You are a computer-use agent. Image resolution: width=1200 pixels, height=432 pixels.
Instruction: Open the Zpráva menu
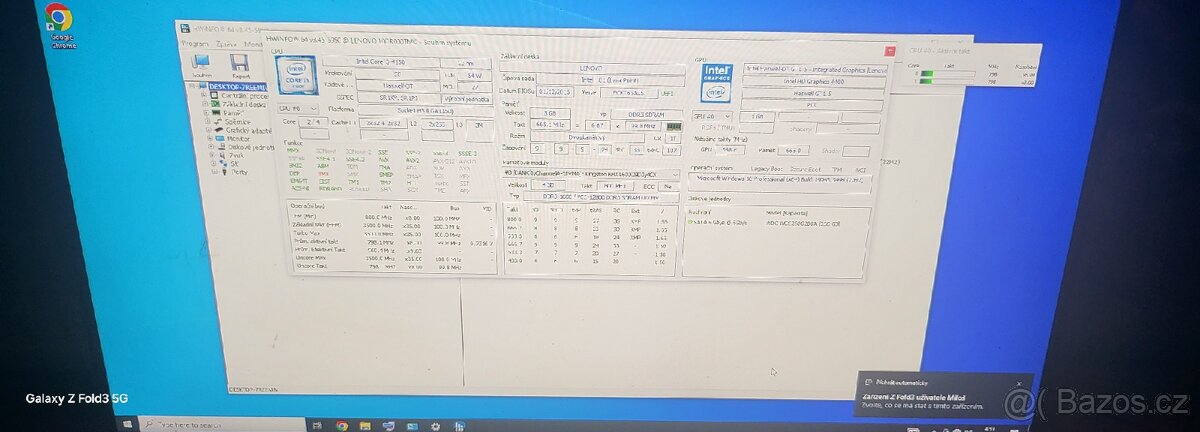pyautogui.click(x=227, y=44)
